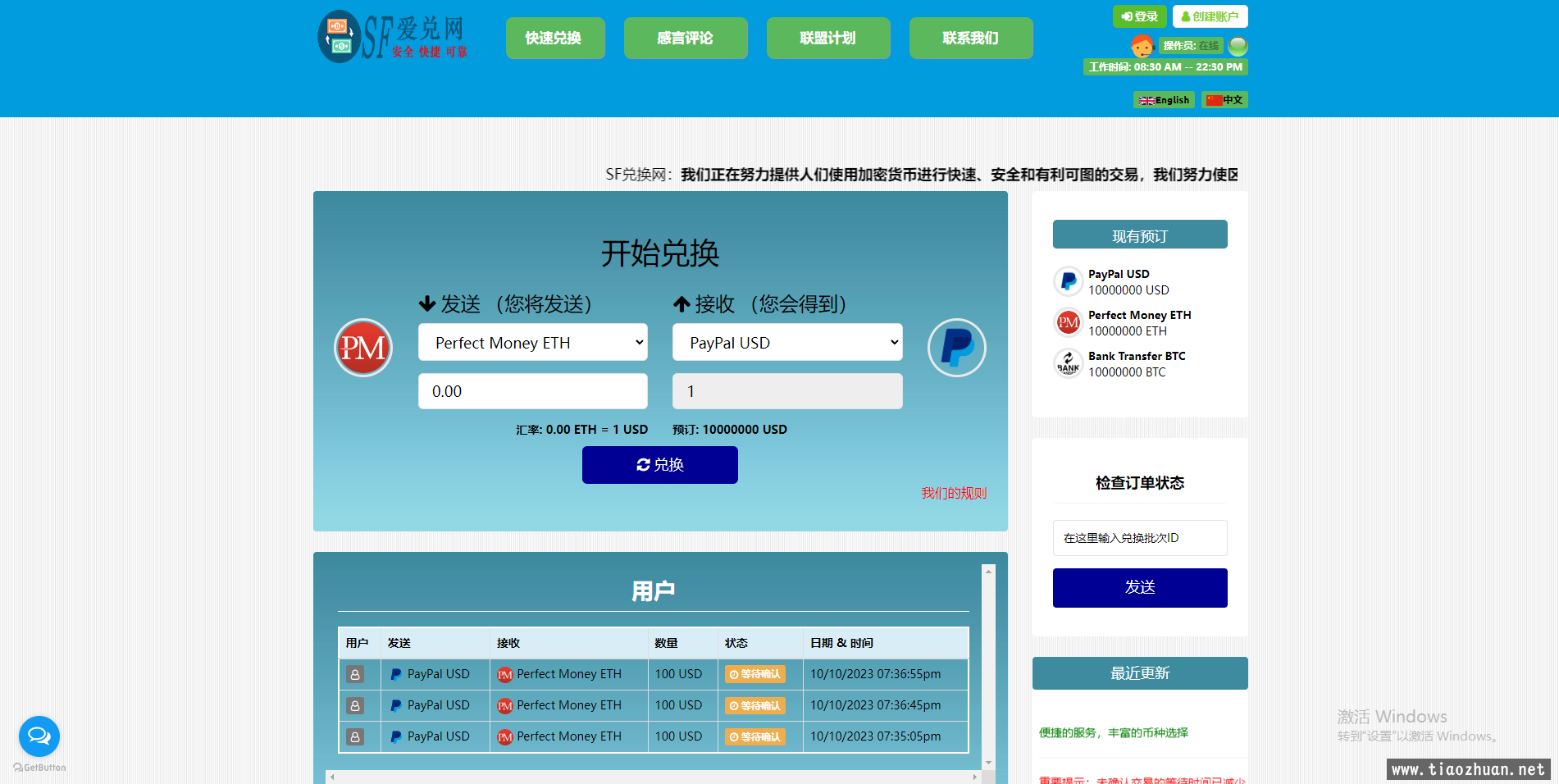Click 等待确认 status badge in 07:36:55pm row
Image resolution: width=1559 pixels, height=784 pixels.
point(755,674)
